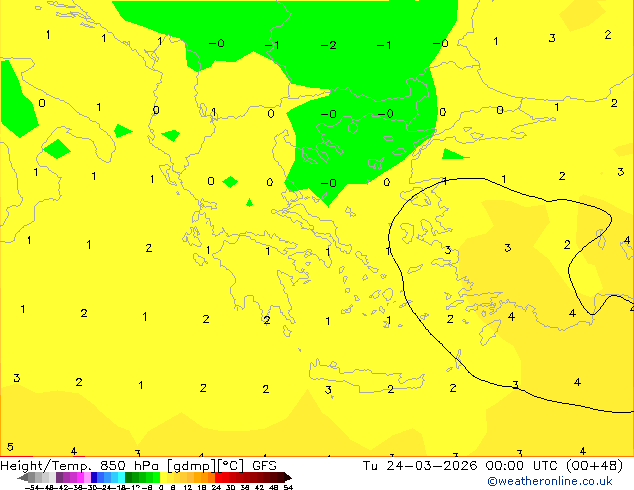This screenshot has height=490, width=634.
Task: Pick the dark purple -42 swatch in the legend
Action: (59, 478)
